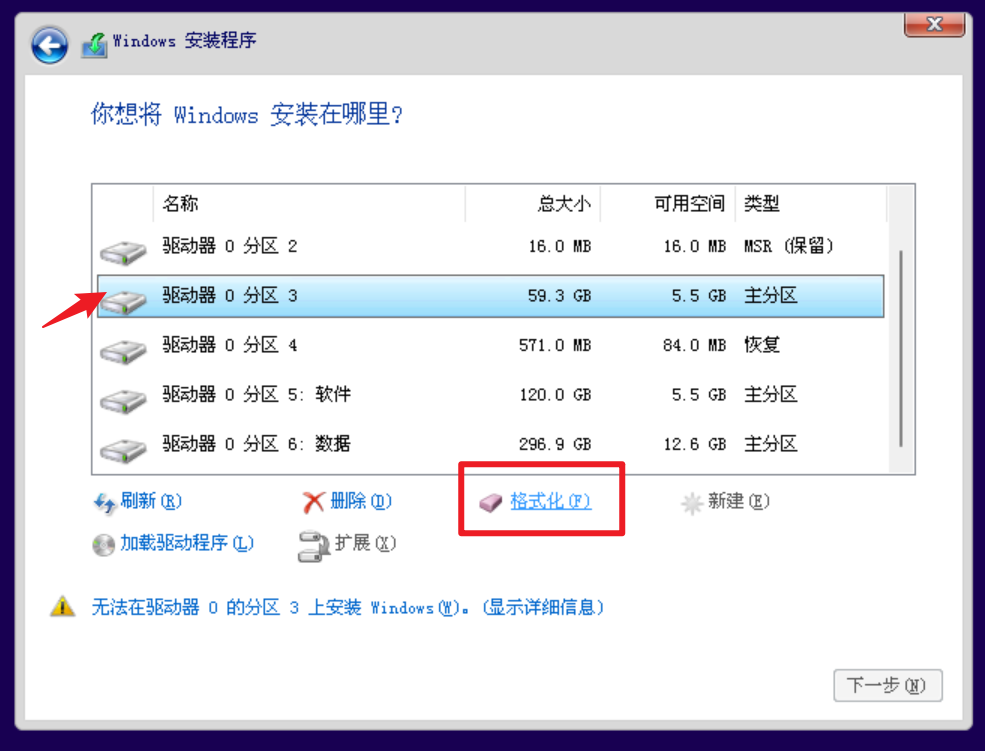The width and height of the screenshot is (985, 751).
Task: Click the drive icon for 分区 6: 数据
Action: point(123,450)
